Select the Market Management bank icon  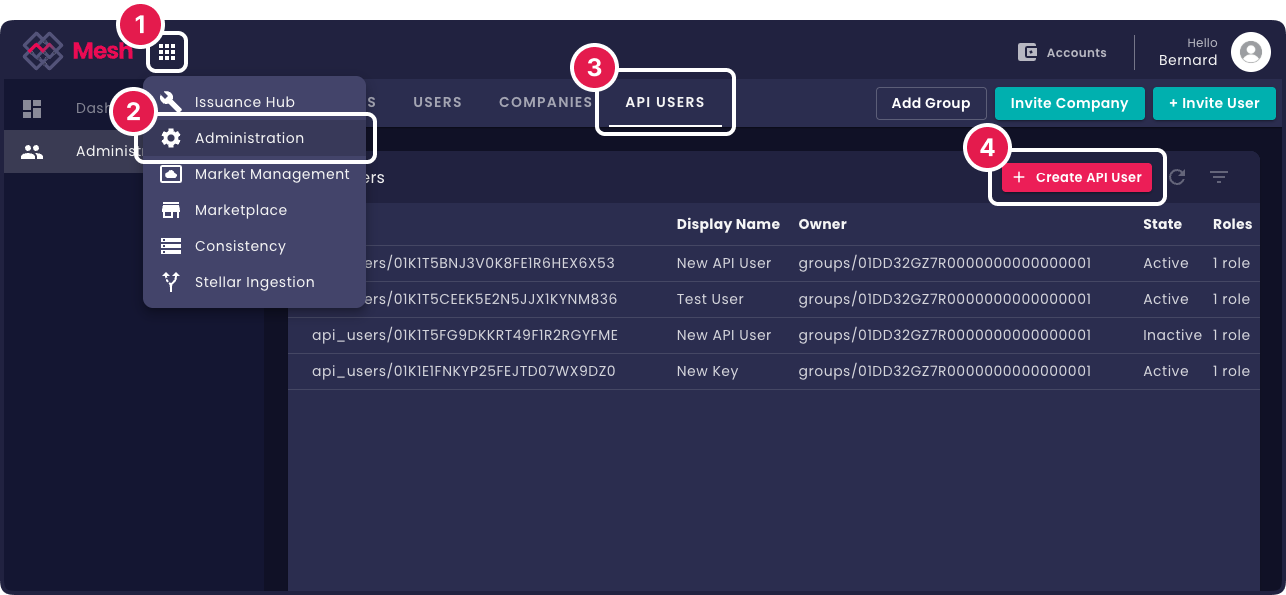(168, 174)
